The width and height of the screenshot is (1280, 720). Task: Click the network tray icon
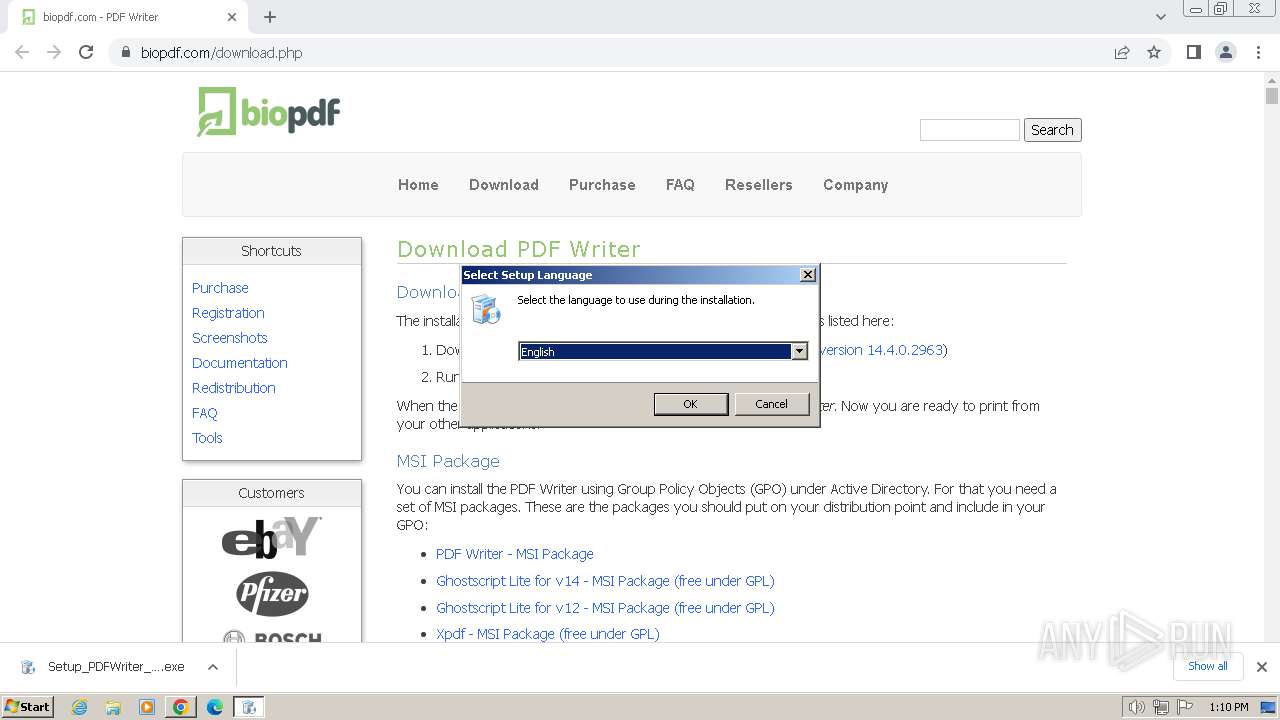[1161, 707]
